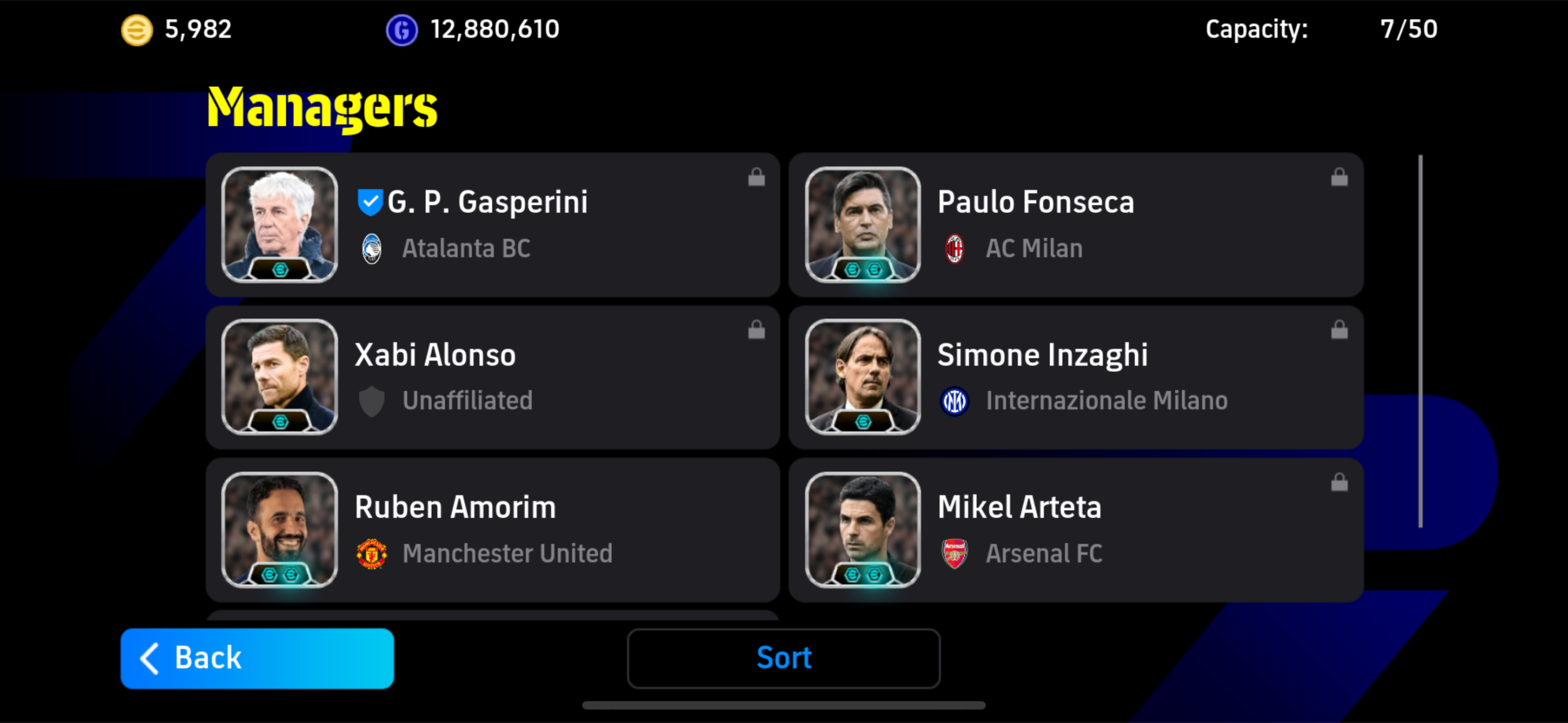Click the gold eFootball coin icon

coord(137,30)
